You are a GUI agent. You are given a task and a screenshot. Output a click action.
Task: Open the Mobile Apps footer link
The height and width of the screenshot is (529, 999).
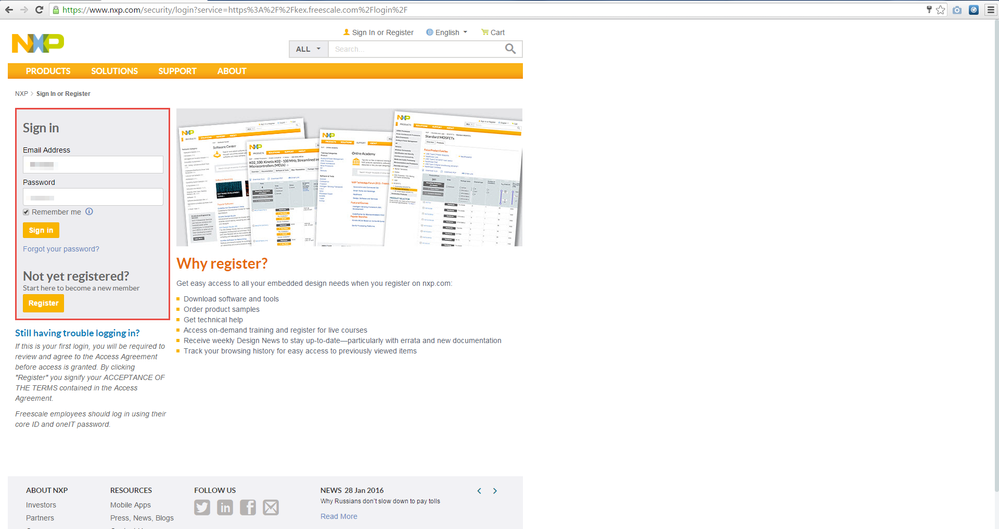131,505
